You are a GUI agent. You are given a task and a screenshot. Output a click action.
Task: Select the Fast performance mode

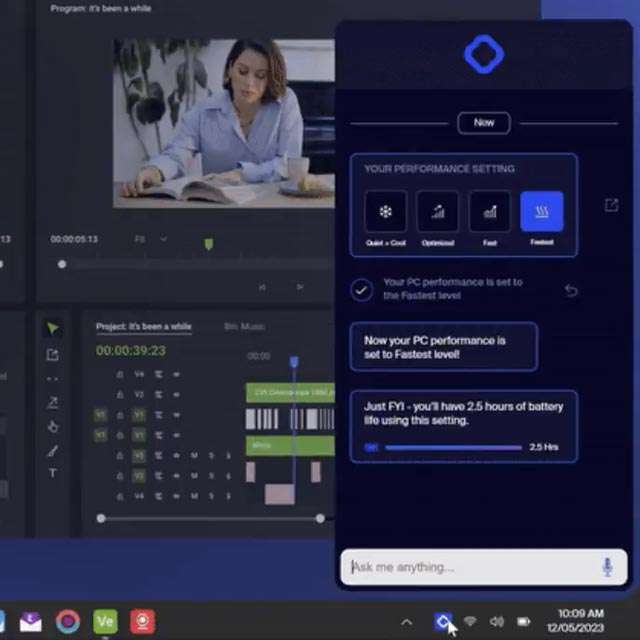click(489, 211)
